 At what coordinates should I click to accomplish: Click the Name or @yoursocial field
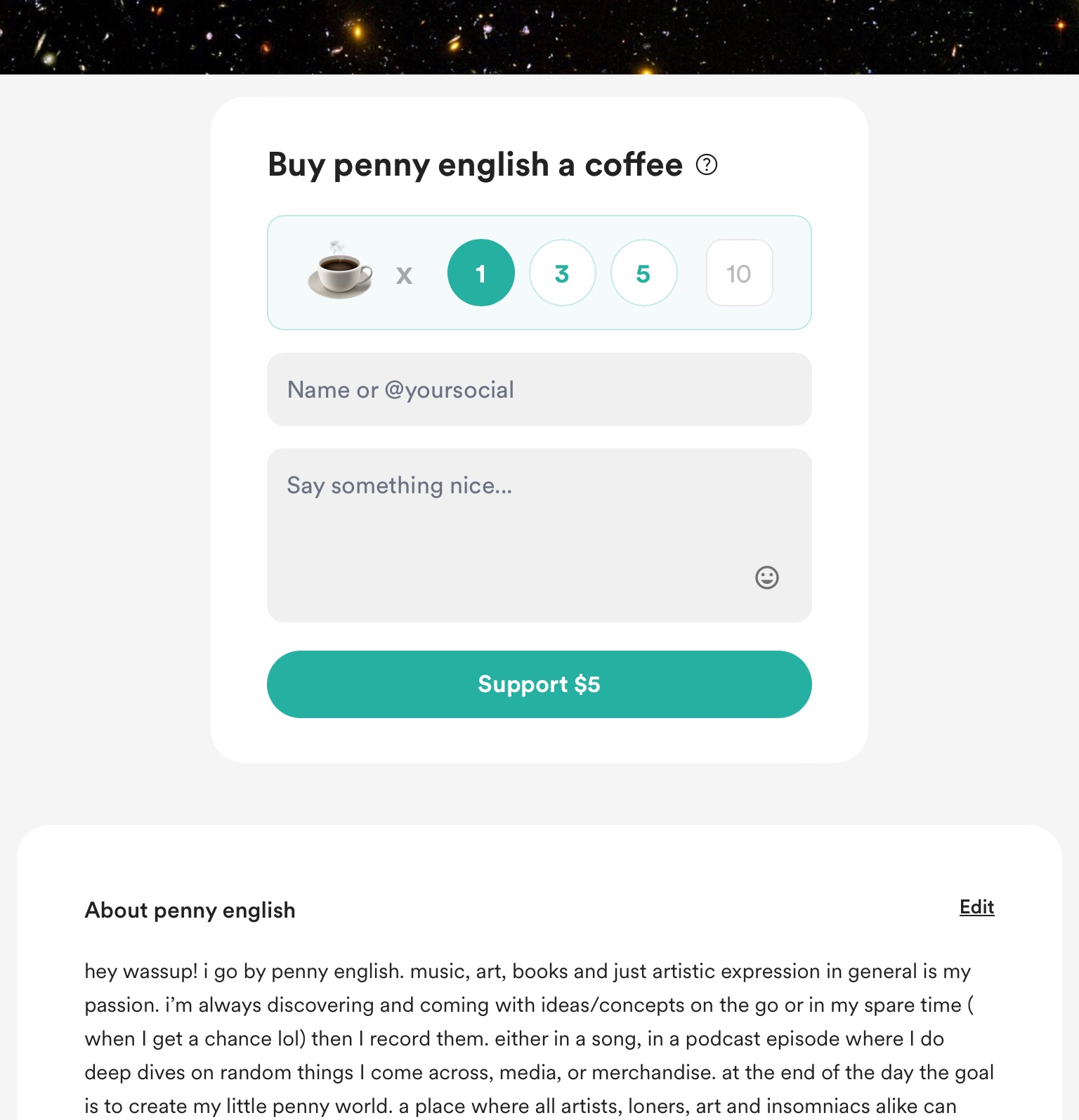tap(539, 389)
